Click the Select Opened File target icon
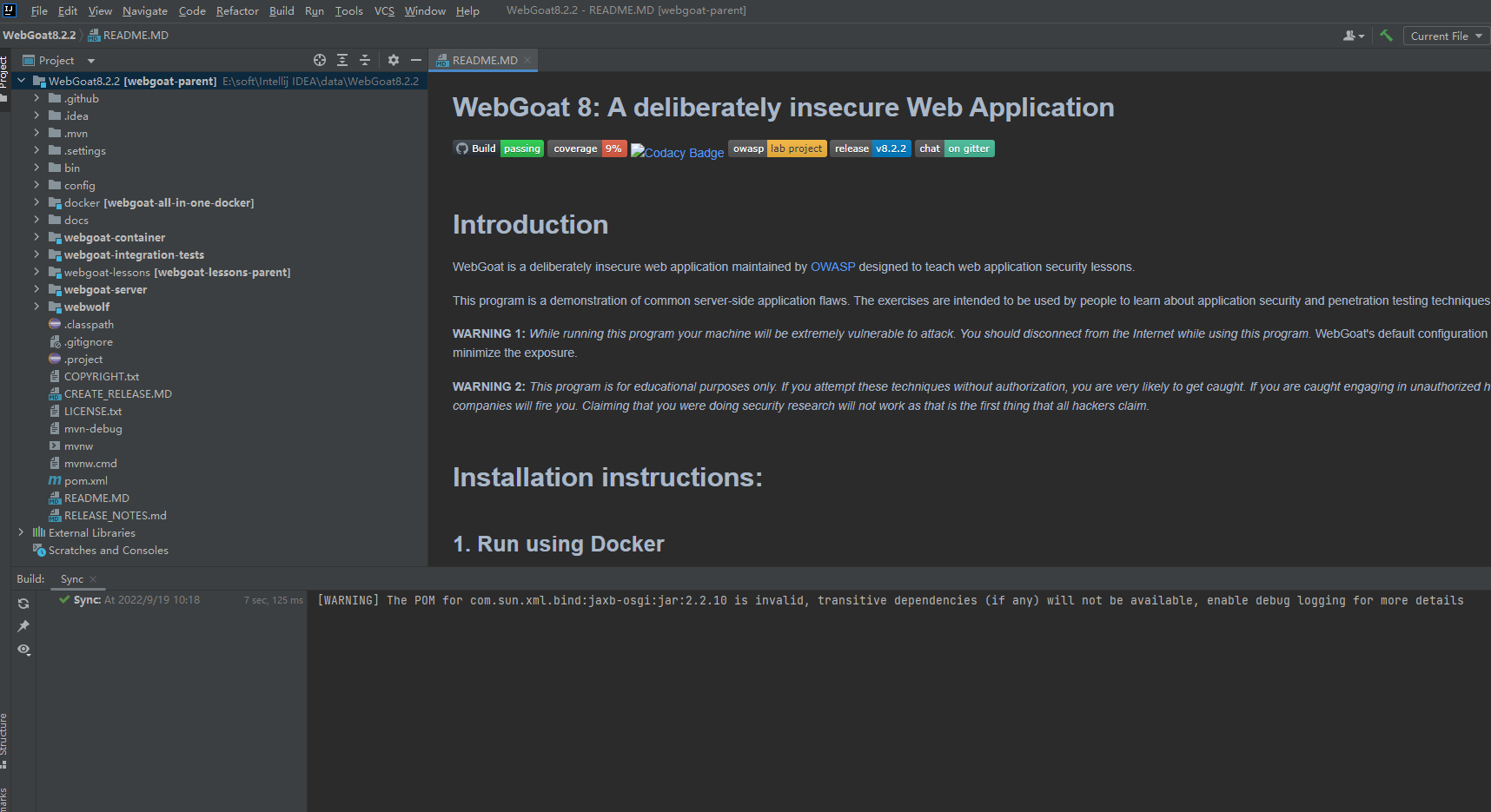 pos(320,60)
